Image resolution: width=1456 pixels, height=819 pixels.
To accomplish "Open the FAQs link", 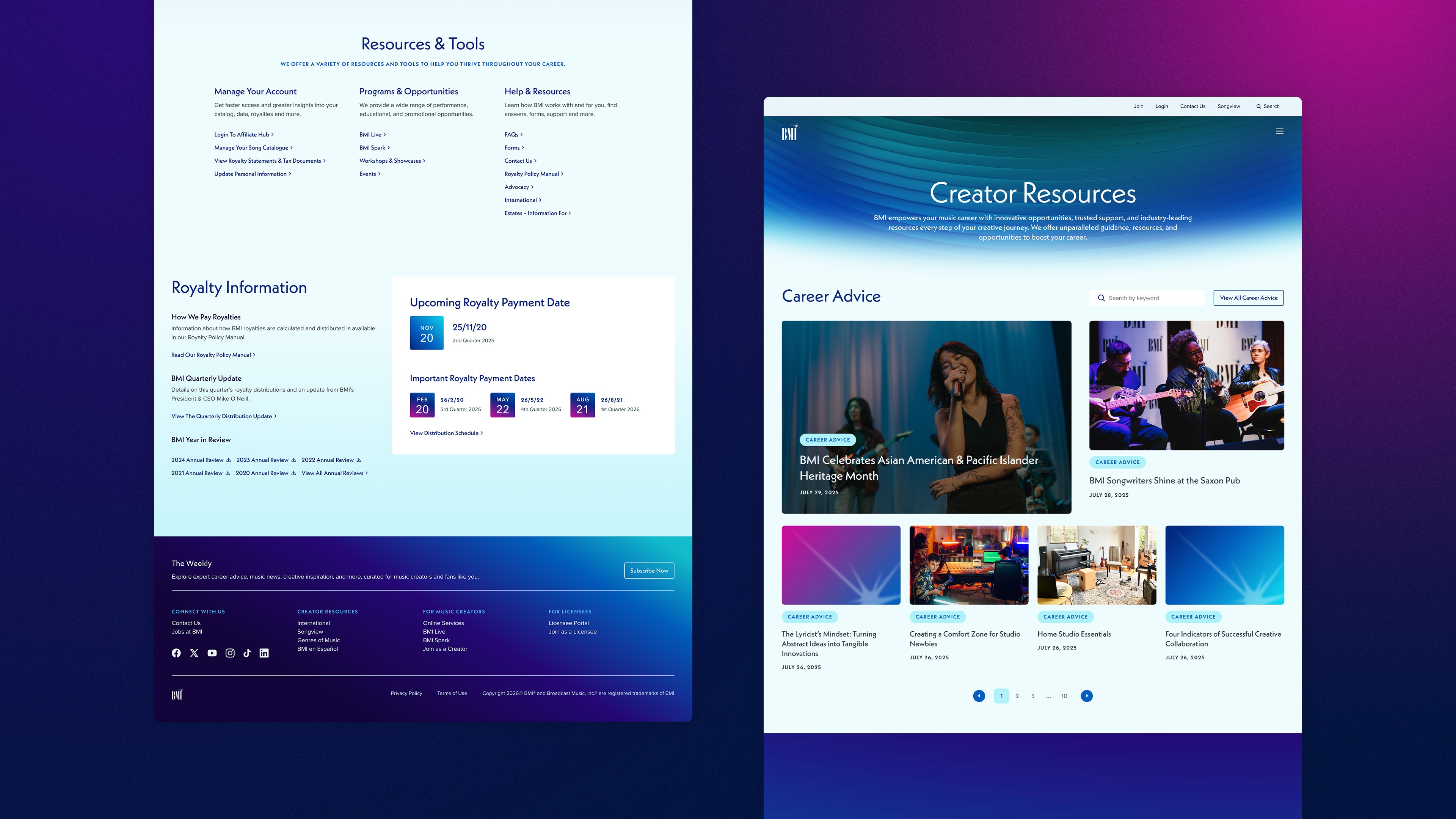I will pyautogui.click(x=513, y=135).
